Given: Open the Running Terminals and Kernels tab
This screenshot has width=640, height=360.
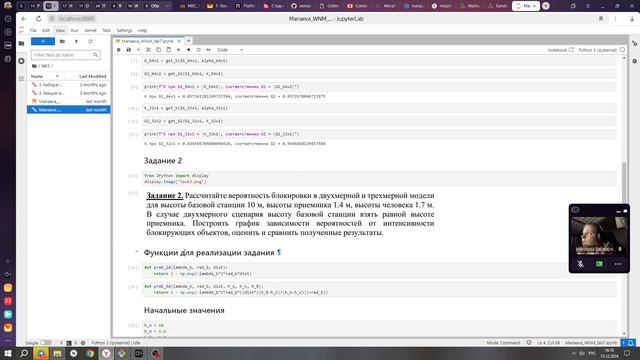Looking at the screenshot, I should [22, 61].
